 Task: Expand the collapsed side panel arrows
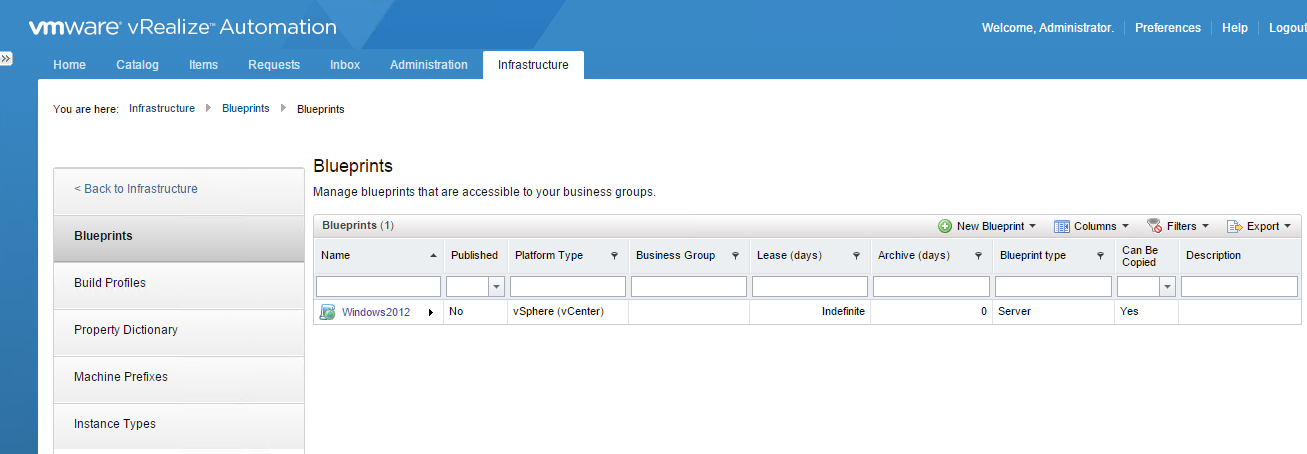tap(6, 59)
